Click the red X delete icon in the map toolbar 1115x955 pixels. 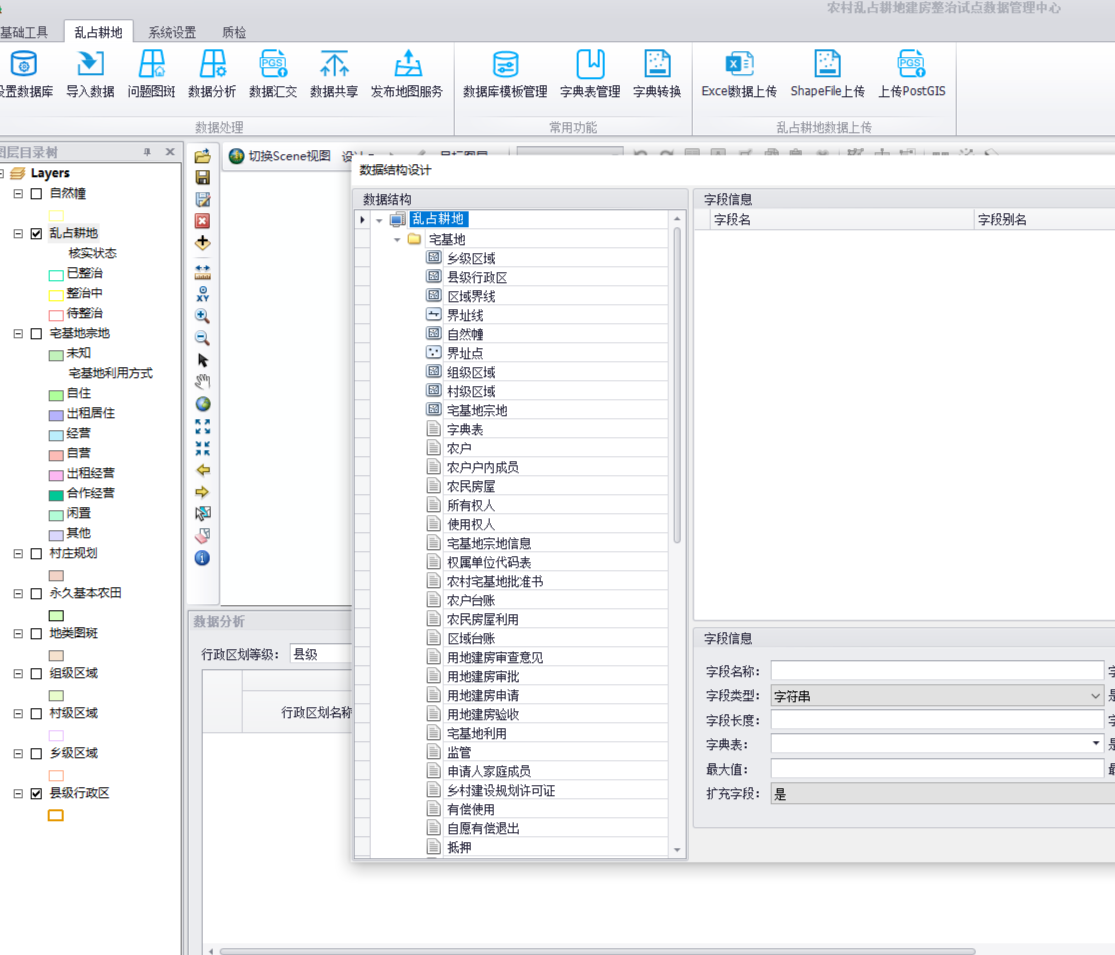click(203, 221)
